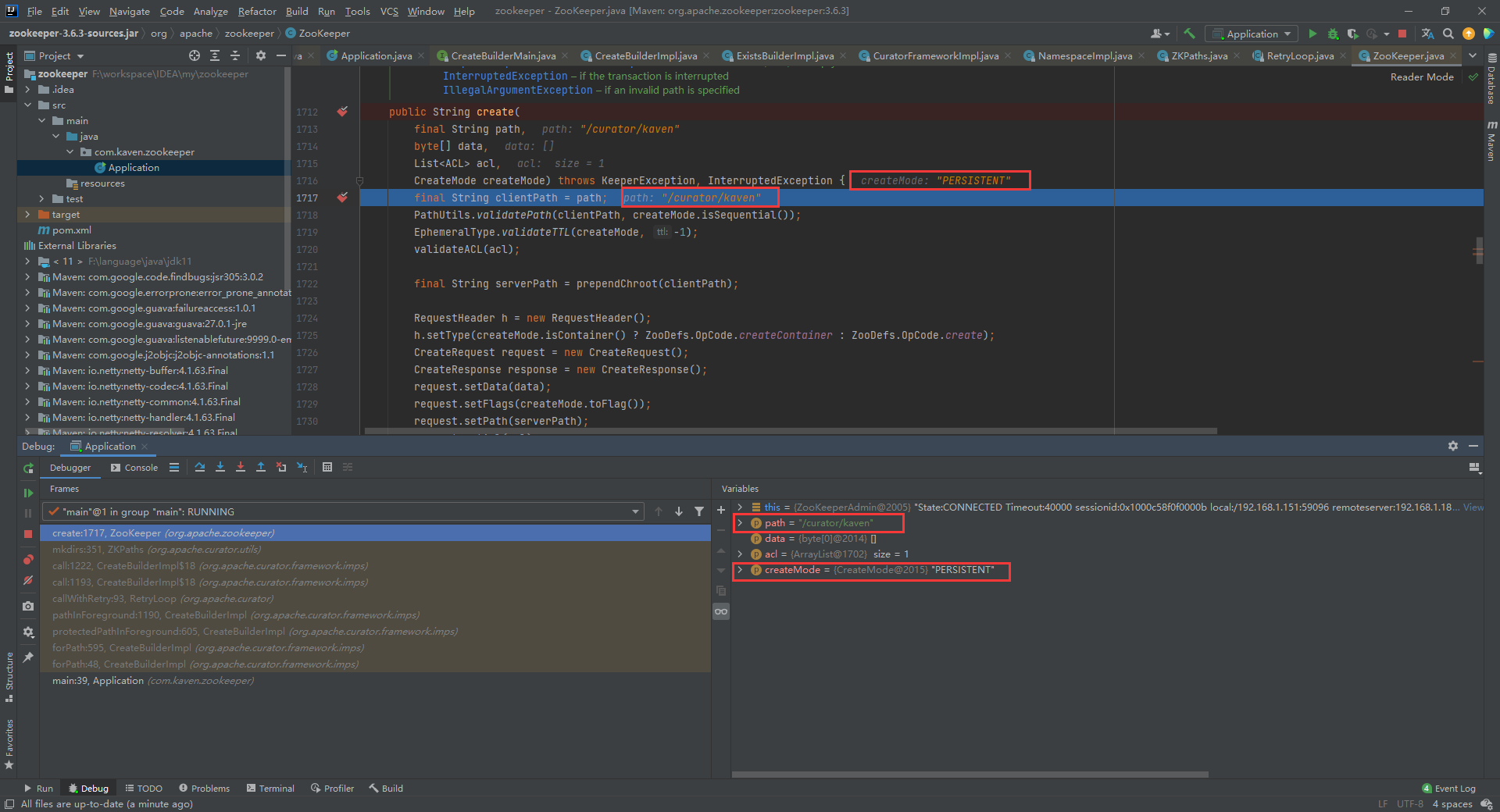This screenshot has height=812, width=1500.
Task: Click Step Over in the debugger toolbar
Action: pos(200,467)
